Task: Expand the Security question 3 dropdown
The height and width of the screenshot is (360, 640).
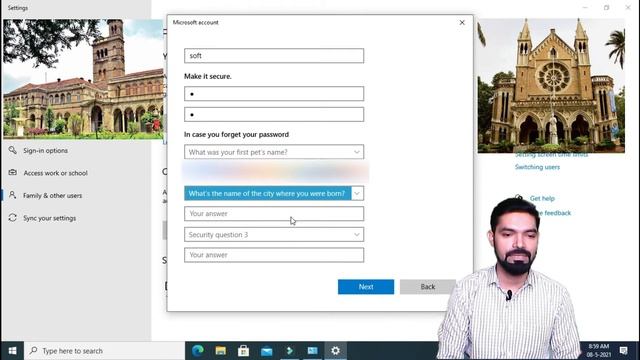Action: [274, 235]
